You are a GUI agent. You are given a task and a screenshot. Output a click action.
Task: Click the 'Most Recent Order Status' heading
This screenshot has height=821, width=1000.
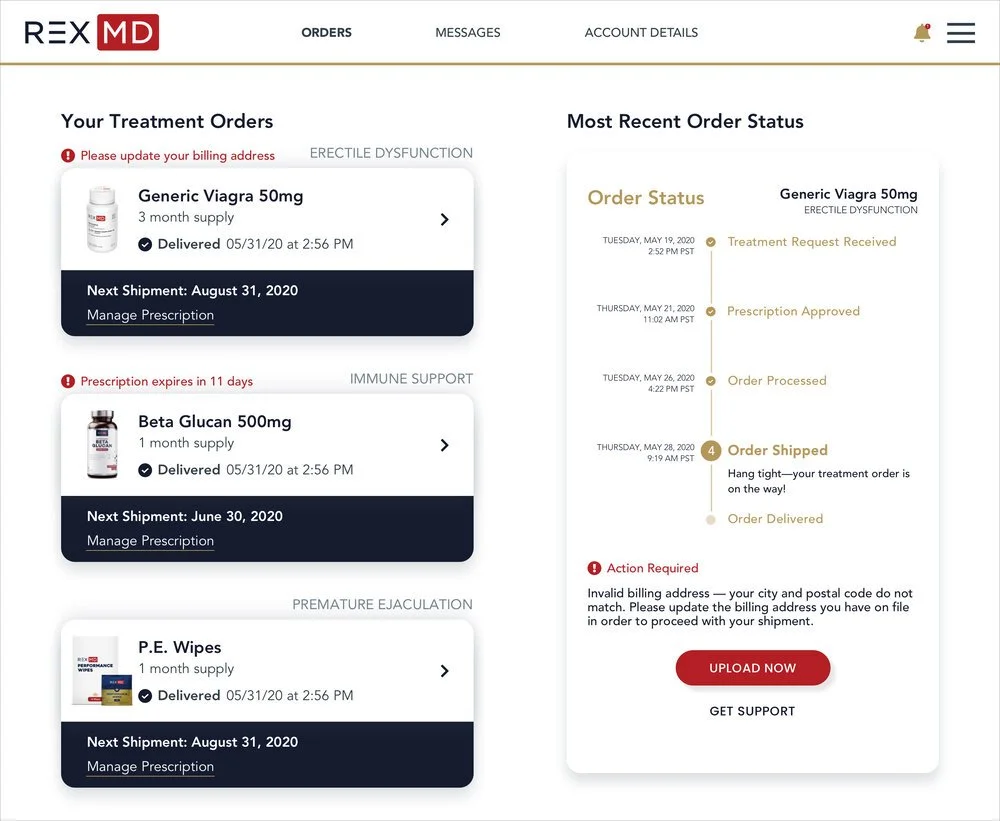(685, 121)
